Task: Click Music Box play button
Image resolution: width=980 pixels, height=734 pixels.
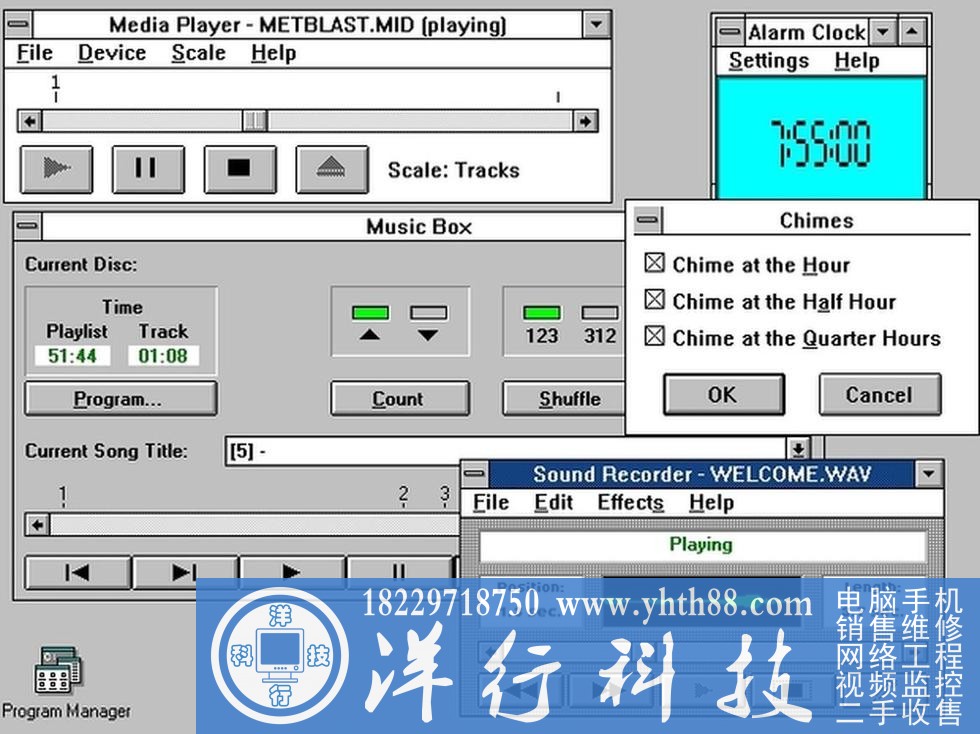Action: click(x=292, y=572)
